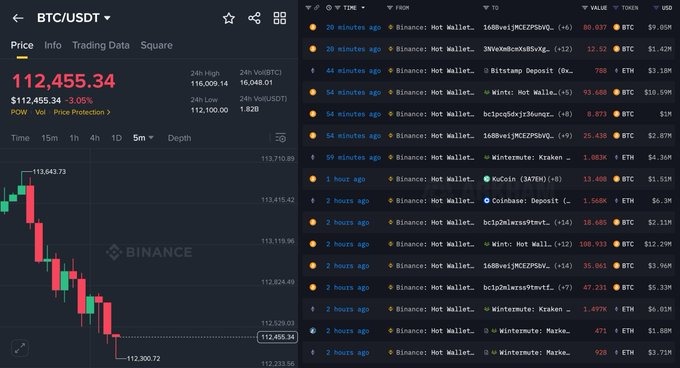This screenshot has height=368, width=680.
Task: Click the BTC token icon on the 12.52 row
Action: pos(616,49)
